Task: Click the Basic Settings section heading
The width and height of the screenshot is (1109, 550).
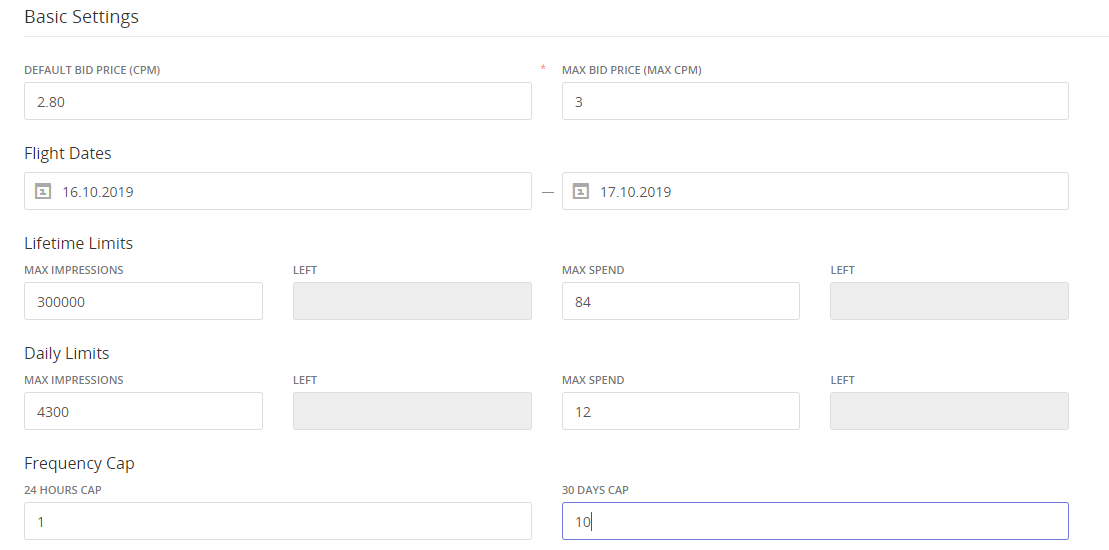Action: pos(81,17)
